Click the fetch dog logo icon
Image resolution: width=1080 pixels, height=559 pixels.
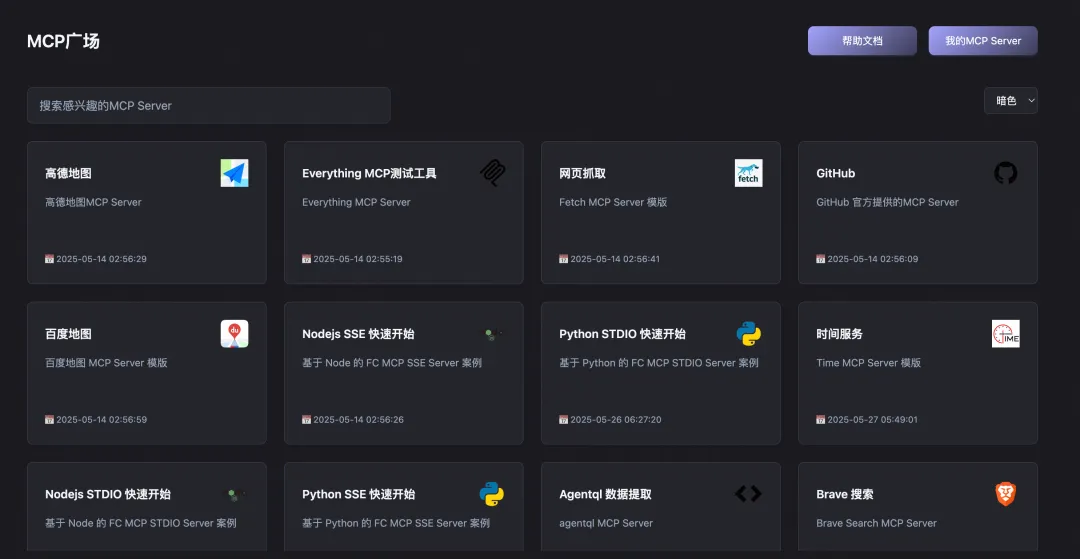pyautogui.click(x=749, y=173)
